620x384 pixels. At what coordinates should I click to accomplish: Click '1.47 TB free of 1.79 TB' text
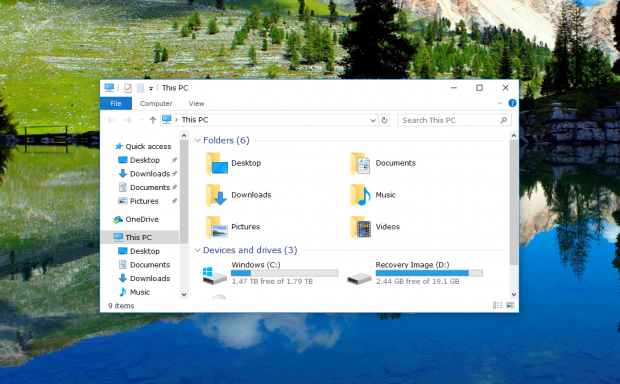pyautogui.click(x=272, y=281)
